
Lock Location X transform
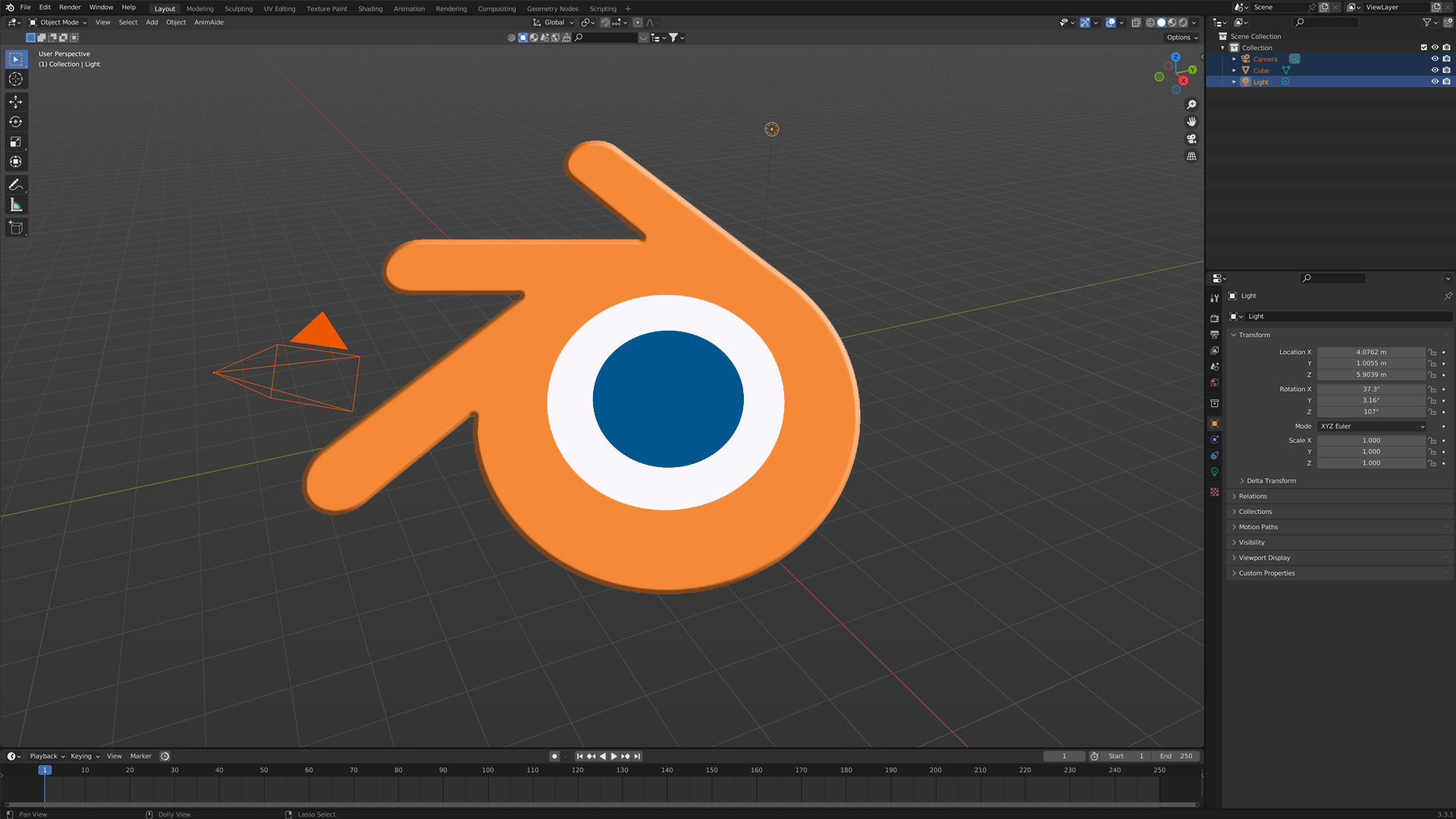coord(1432,353)
